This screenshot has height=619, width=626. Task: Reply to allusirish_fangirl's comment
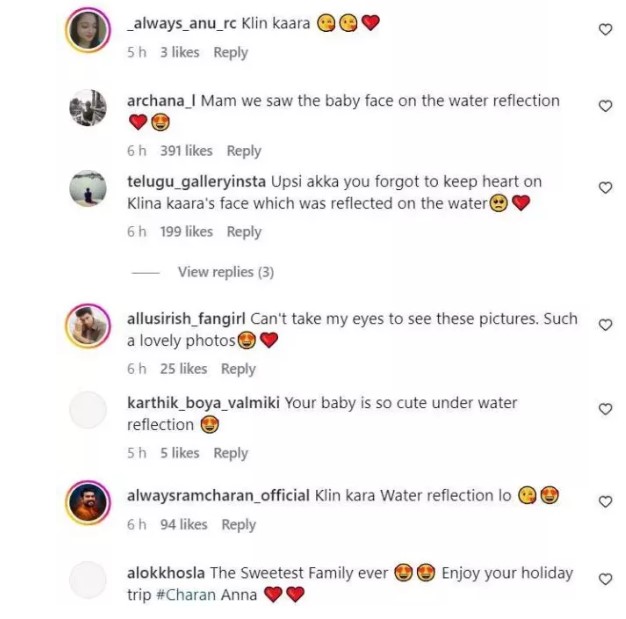coord(238,369)
